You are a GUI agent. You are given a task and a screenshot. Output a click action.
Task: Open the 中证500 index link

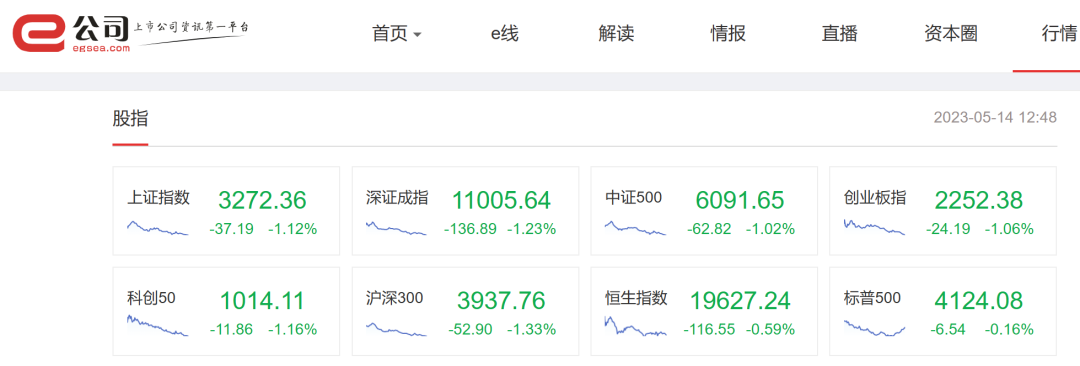point(634,199)
